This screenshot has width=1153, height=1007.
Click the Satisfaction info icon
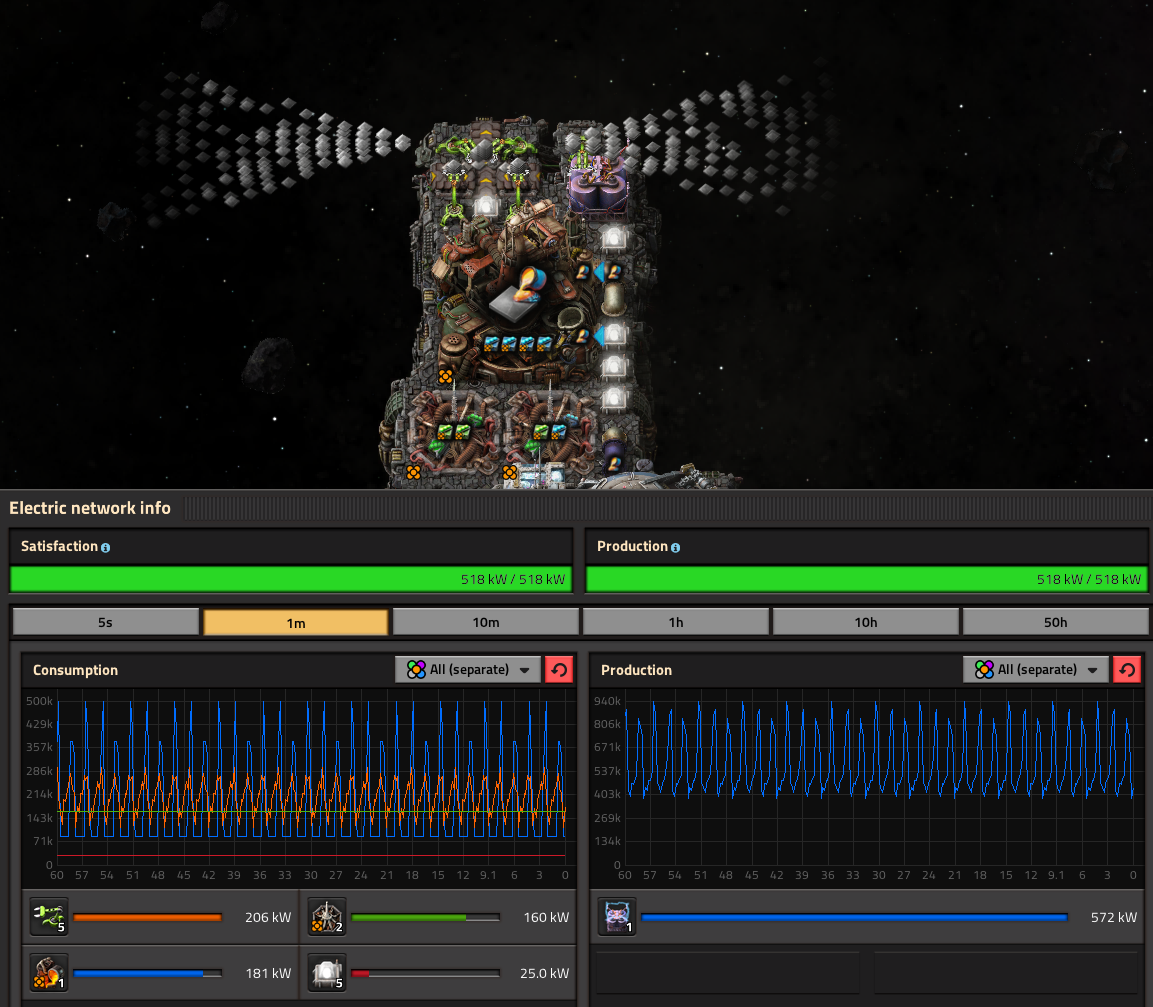tap(105, 547)
